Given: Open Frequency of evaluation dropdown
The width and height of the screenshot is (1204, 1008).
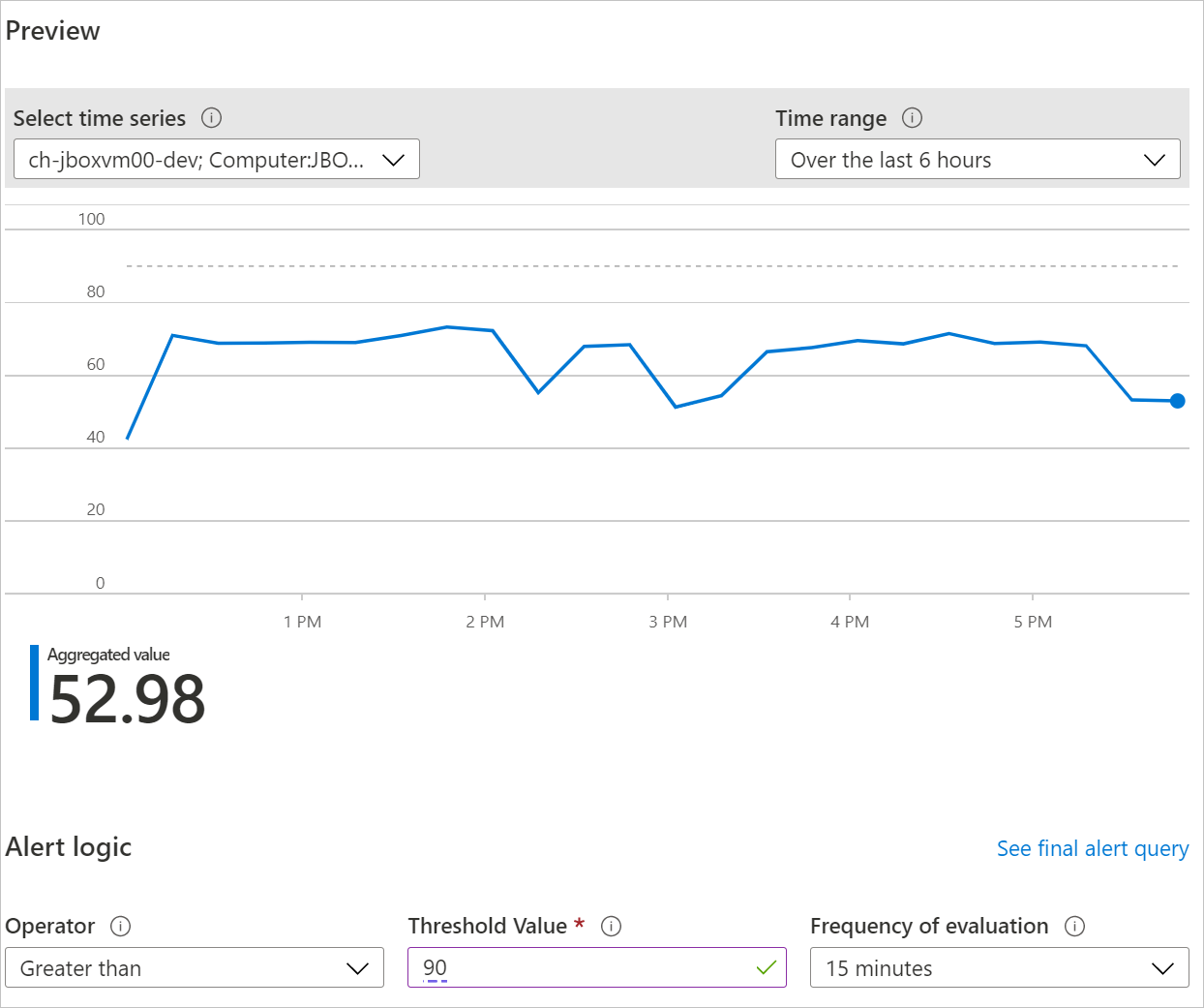Looking at the screenshot, I should pyautogui.click(x=999, y=968).
